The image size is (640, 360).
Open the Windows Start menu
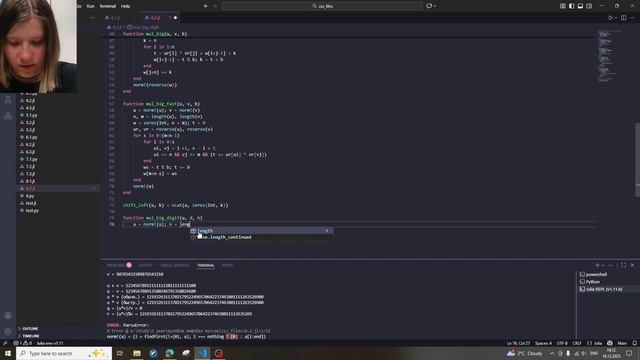[x=8, y=353]
